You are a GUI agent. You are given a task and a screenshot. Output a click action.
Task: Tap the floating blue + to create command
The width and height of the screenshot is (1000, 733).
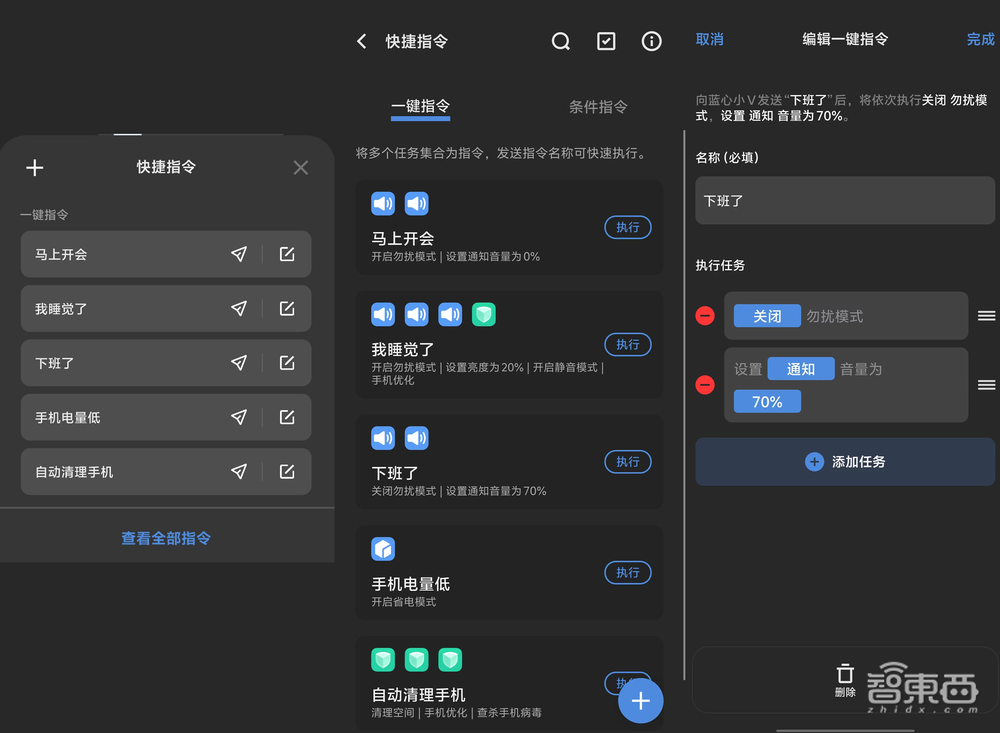[x=640, y=701]
